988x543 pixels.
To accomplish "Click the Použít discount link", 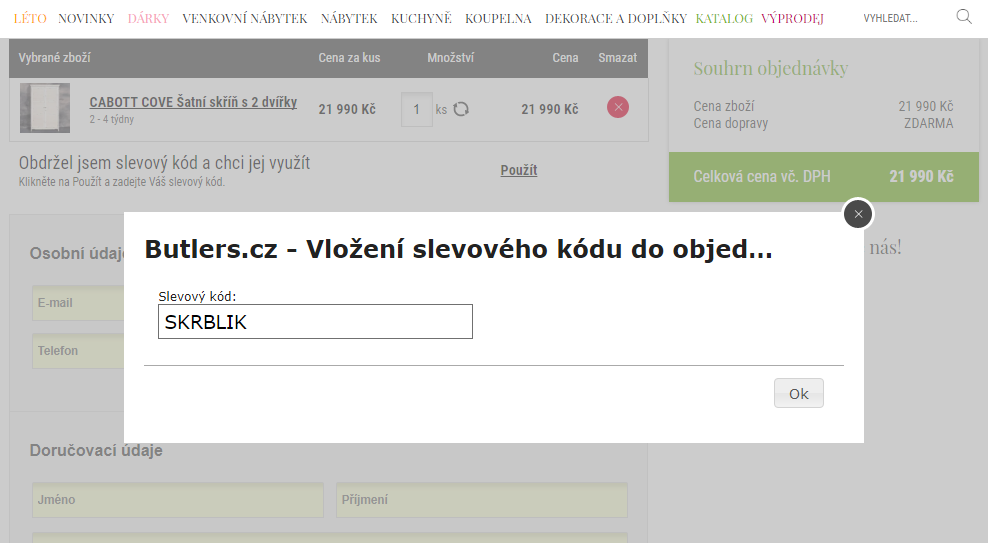I will coord(519,170).
